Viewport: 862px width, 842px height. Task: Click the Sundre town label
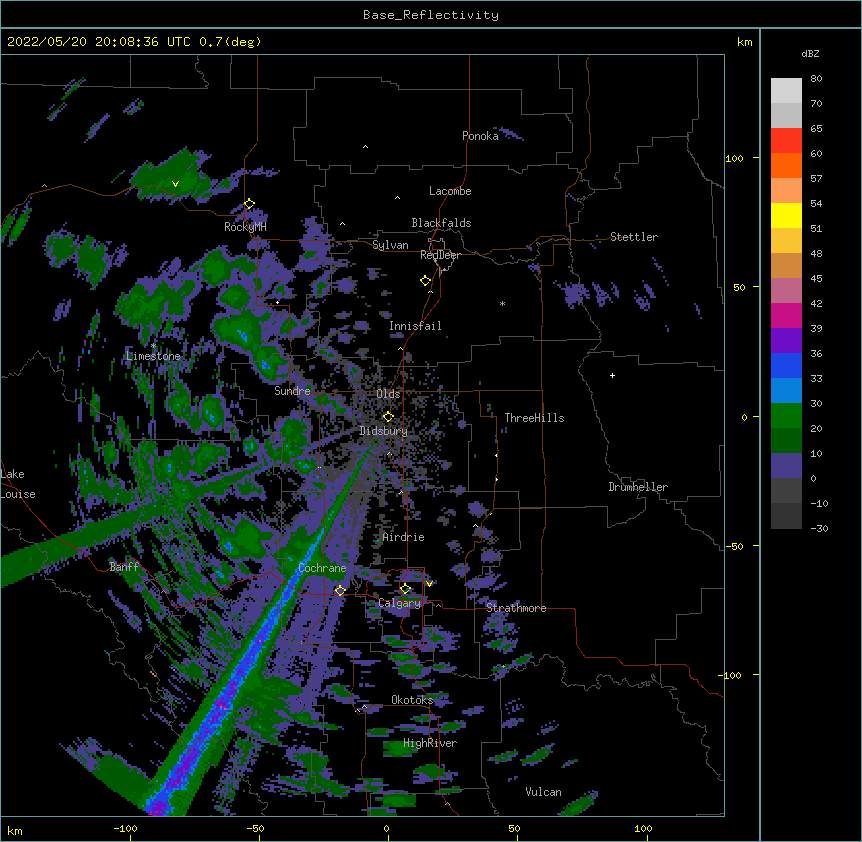click(x=292, y=391)
